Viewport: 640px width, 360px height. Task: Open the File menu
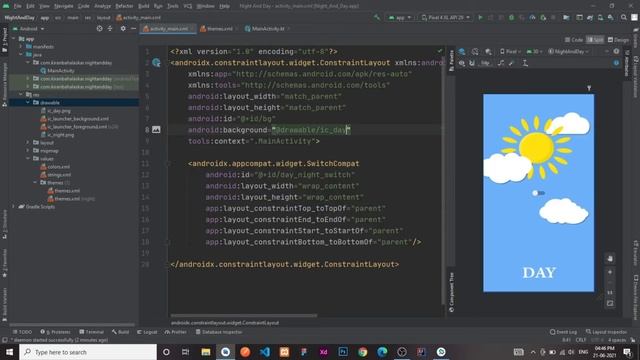coord(18,6)
